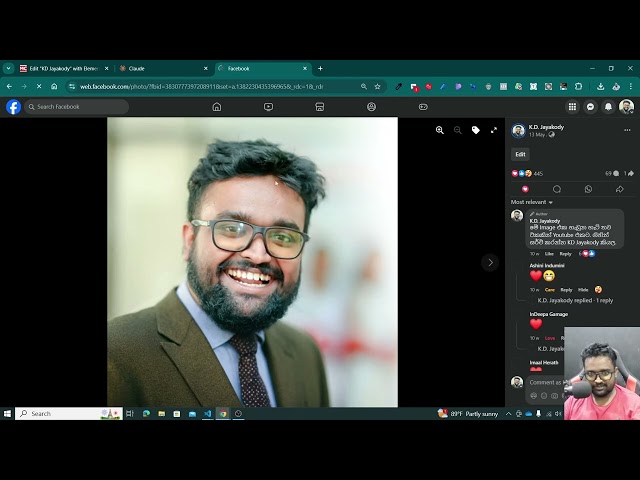Reply to the author's K.D. Jayakody comment
The width and height of the screenshot is (640, 480).
[565, 254]
